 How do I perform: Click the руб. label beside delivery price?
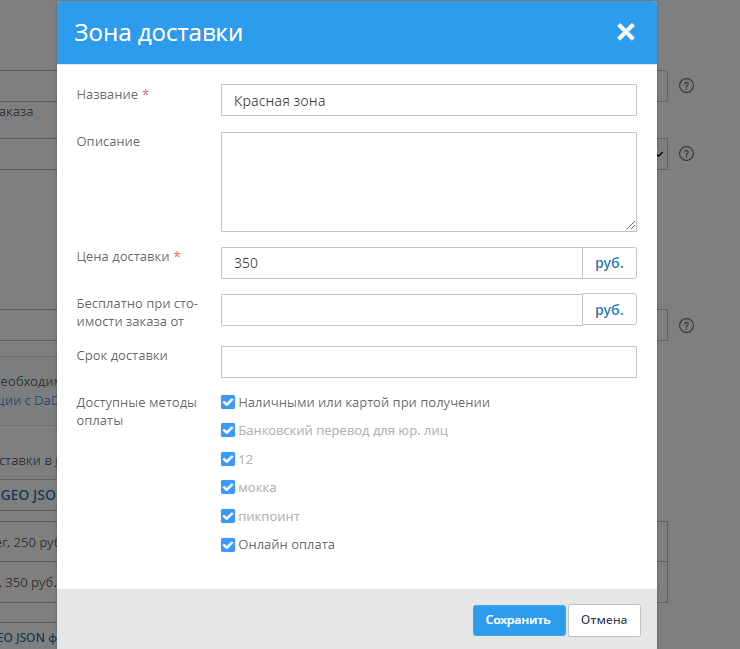[609, 263]
